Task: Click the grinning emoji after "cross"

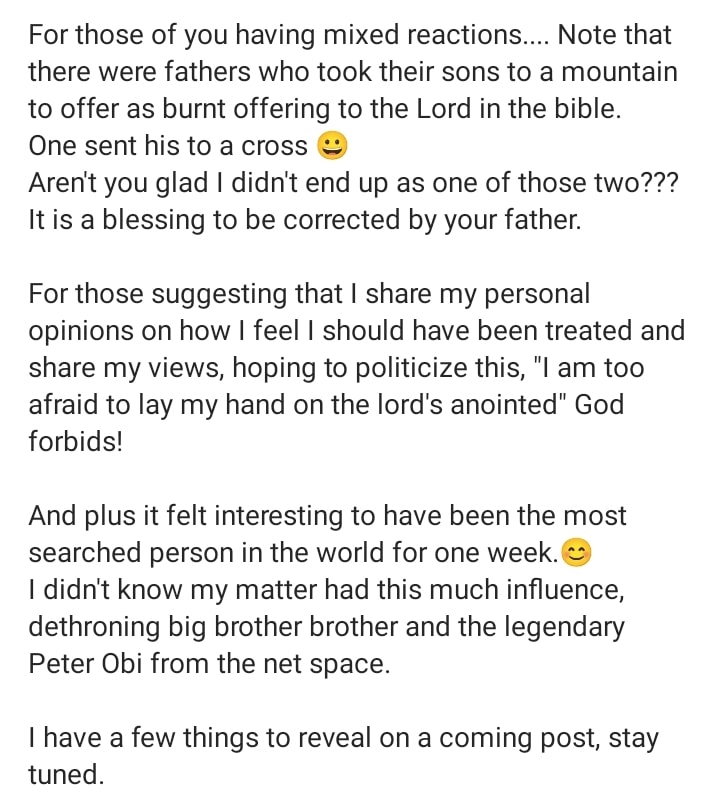Action: (x=332, y=146)
